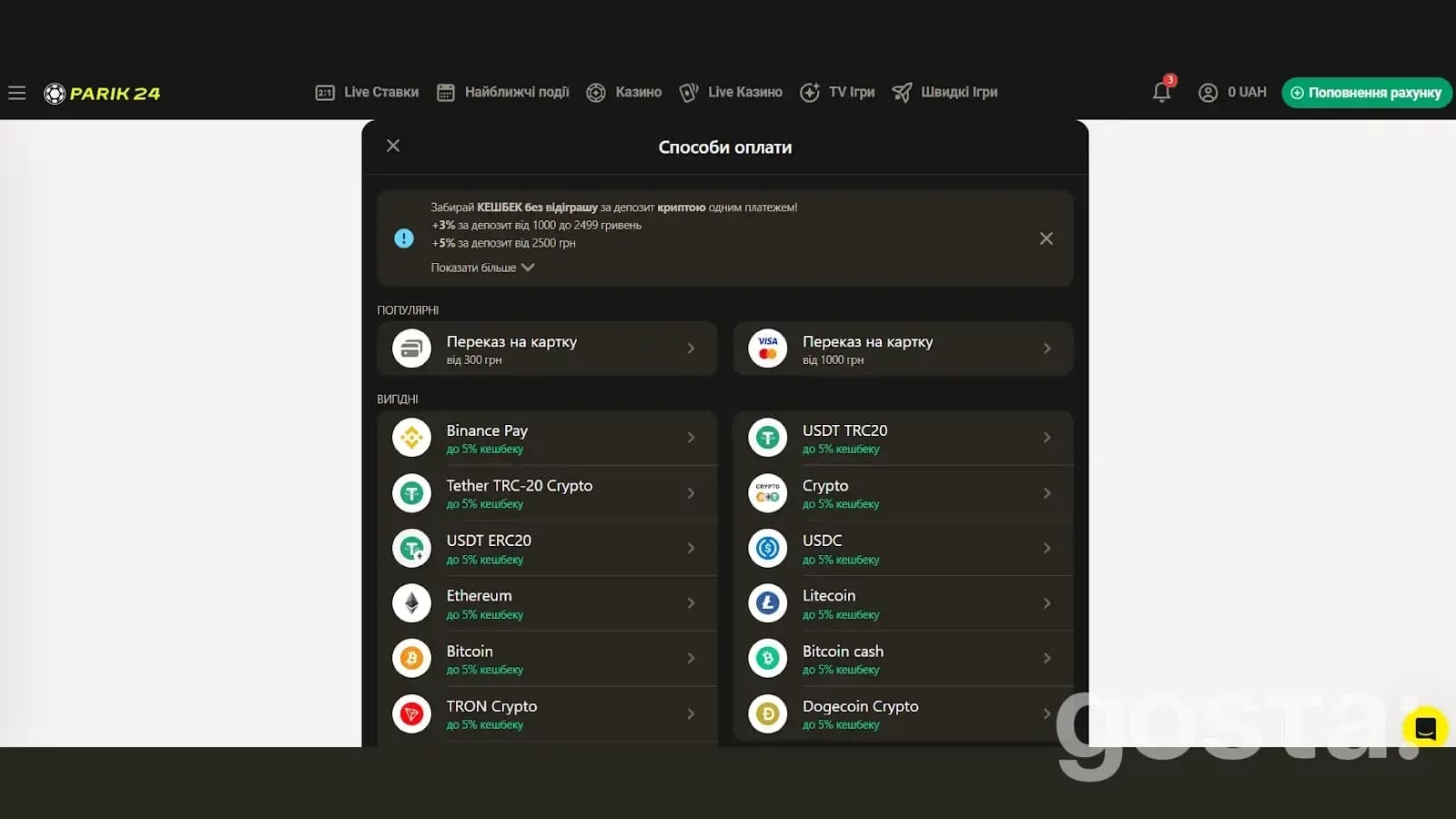Select the Bitcoin cash payment label
1456x819 pixels.
pyautogui.click(x=843, y=651)
